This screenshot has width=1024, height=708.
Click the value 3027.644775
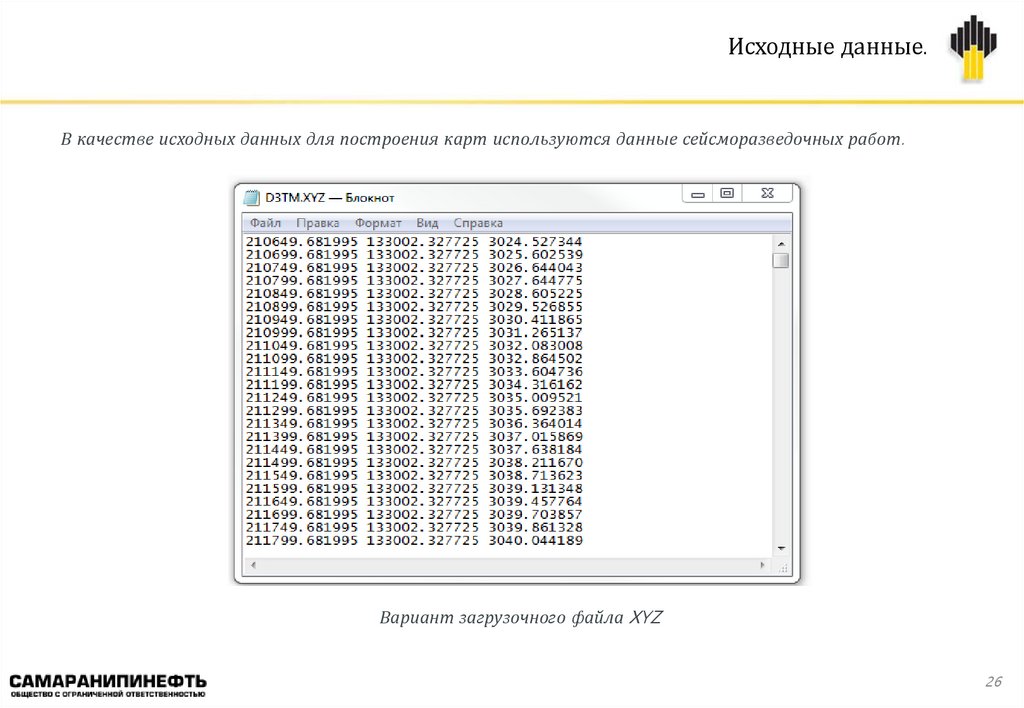tap(535, 281)
